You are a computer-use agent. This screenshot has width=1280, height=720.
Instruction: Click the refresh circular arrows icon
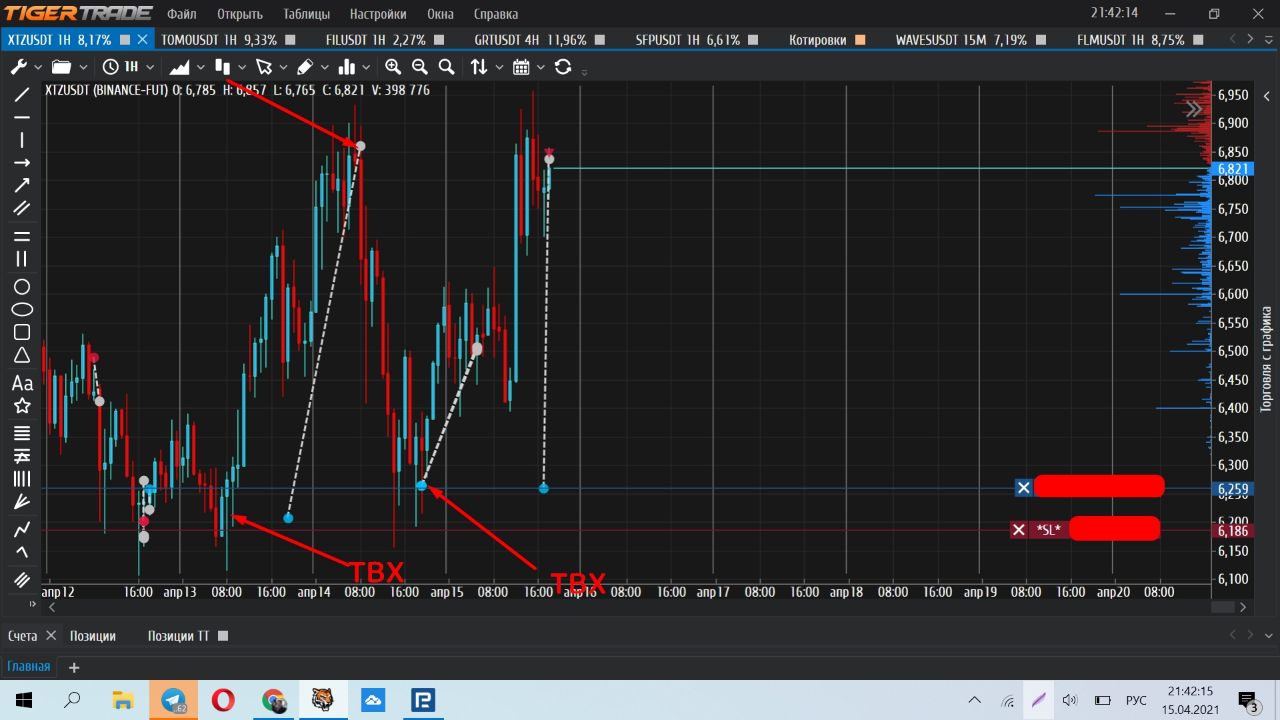(563, 67)
